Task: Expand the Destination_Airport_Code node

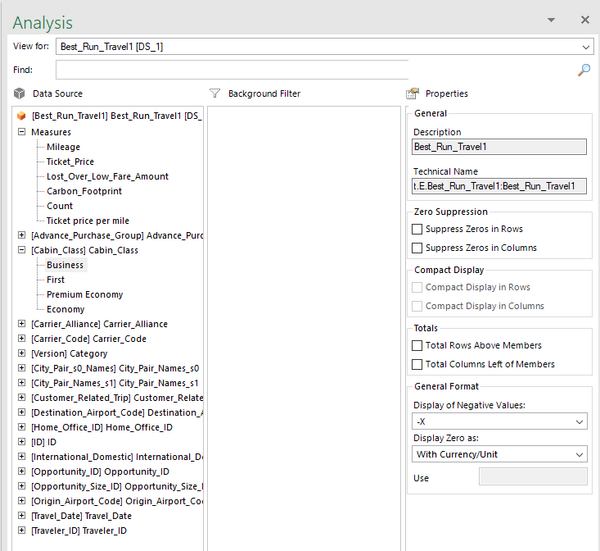Action: (22, 412)
